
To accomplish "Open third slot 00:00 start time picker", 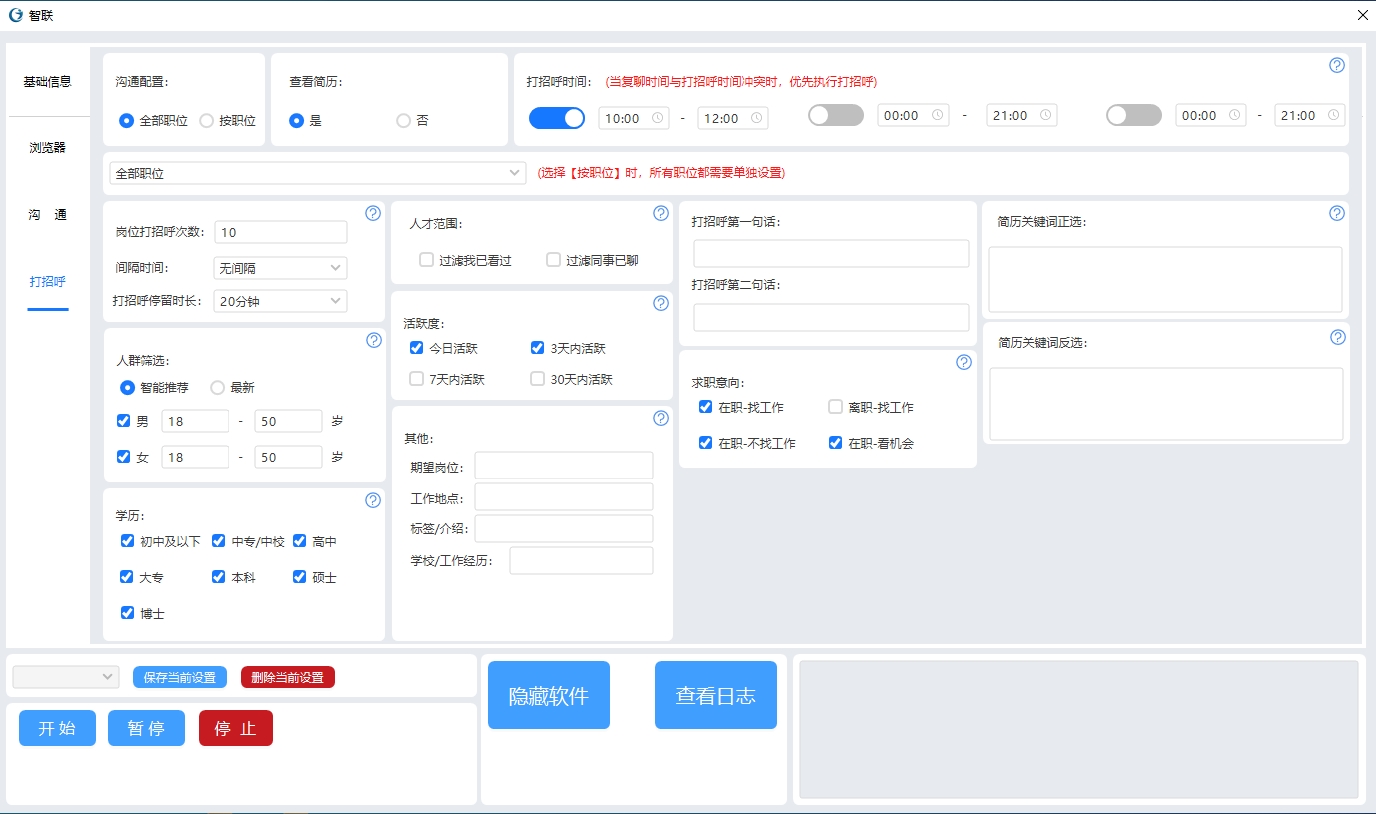I will point(1211,115).
